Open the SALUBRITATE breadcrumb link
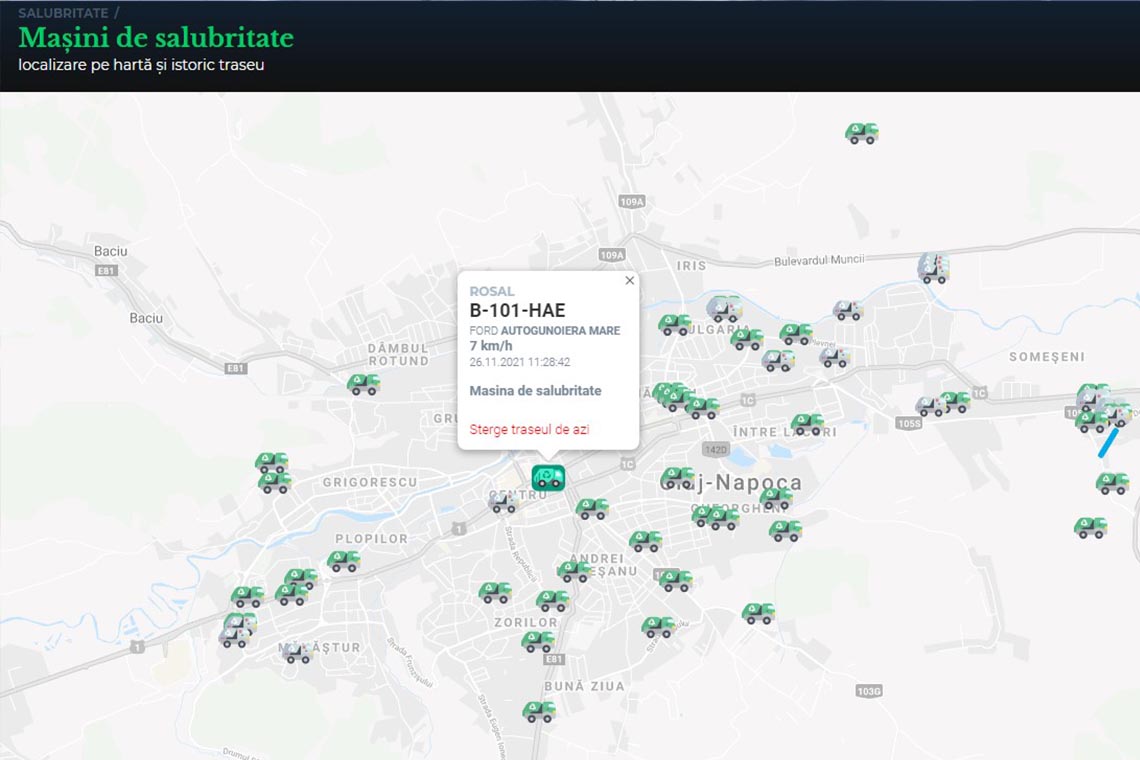This screenshot has width=1140, height=760. click(x=63, y=13)
